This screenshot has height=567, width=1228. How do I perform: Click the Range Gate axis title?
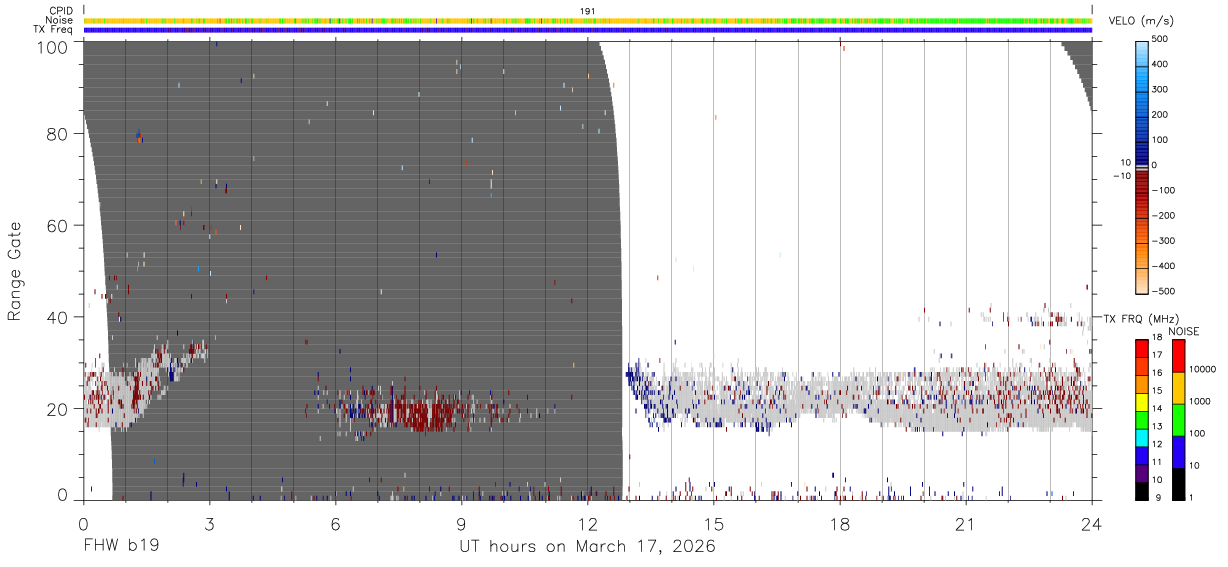coord(15,271)
